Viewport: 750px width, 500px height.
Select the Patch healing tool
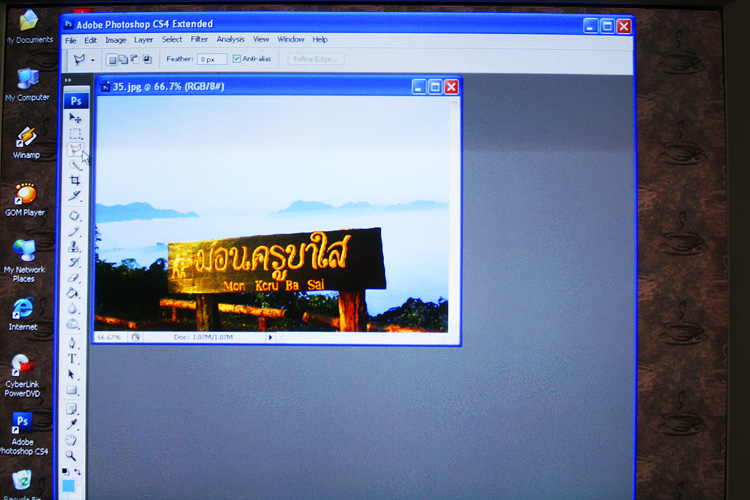coord(74,216)
